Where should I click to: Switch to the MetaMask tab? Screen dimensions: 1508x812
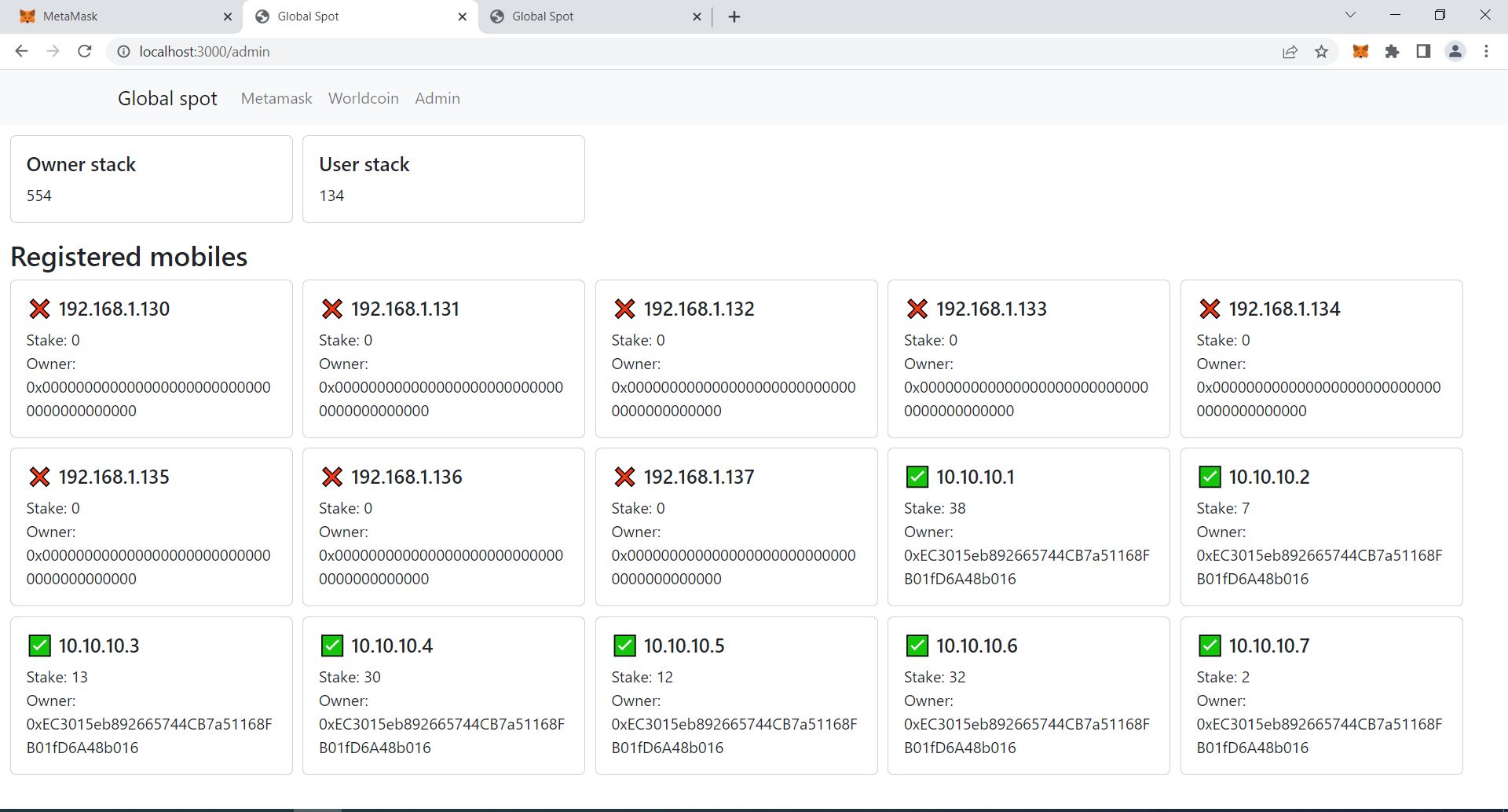[122, 16]
